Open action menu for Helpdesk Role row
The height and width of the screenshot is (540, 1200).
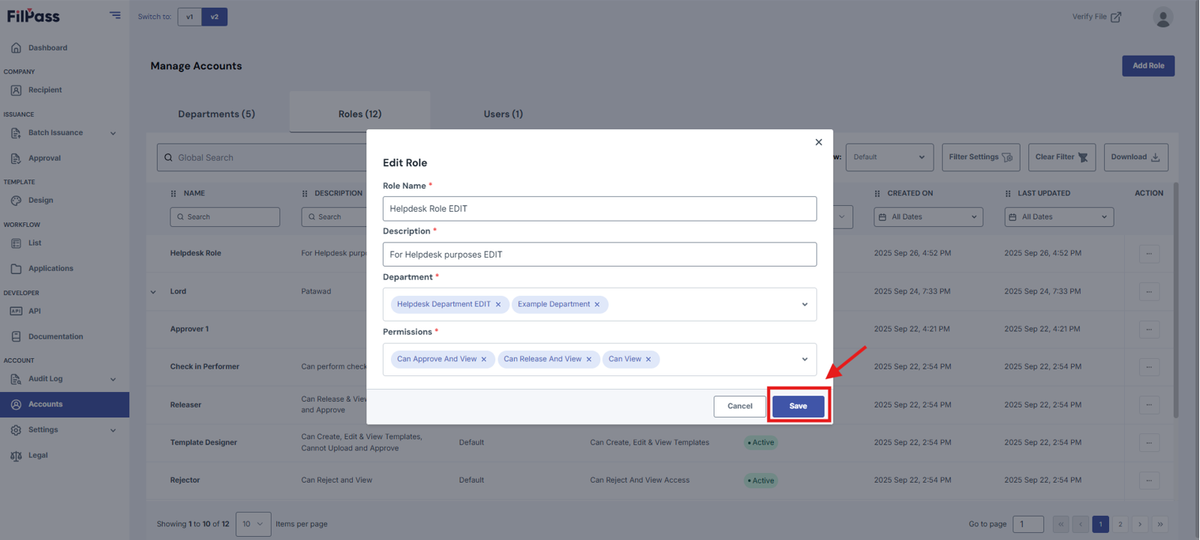point(1149,253)
